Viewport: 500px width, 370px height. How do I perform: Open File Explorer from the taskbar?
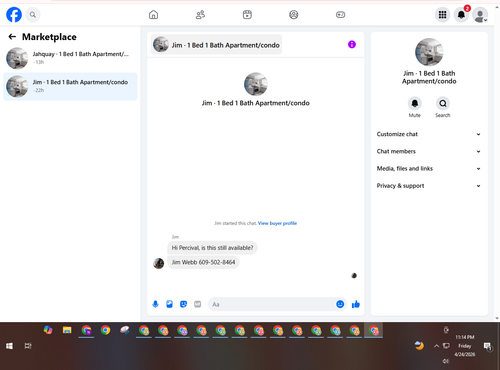click(67, 330)
